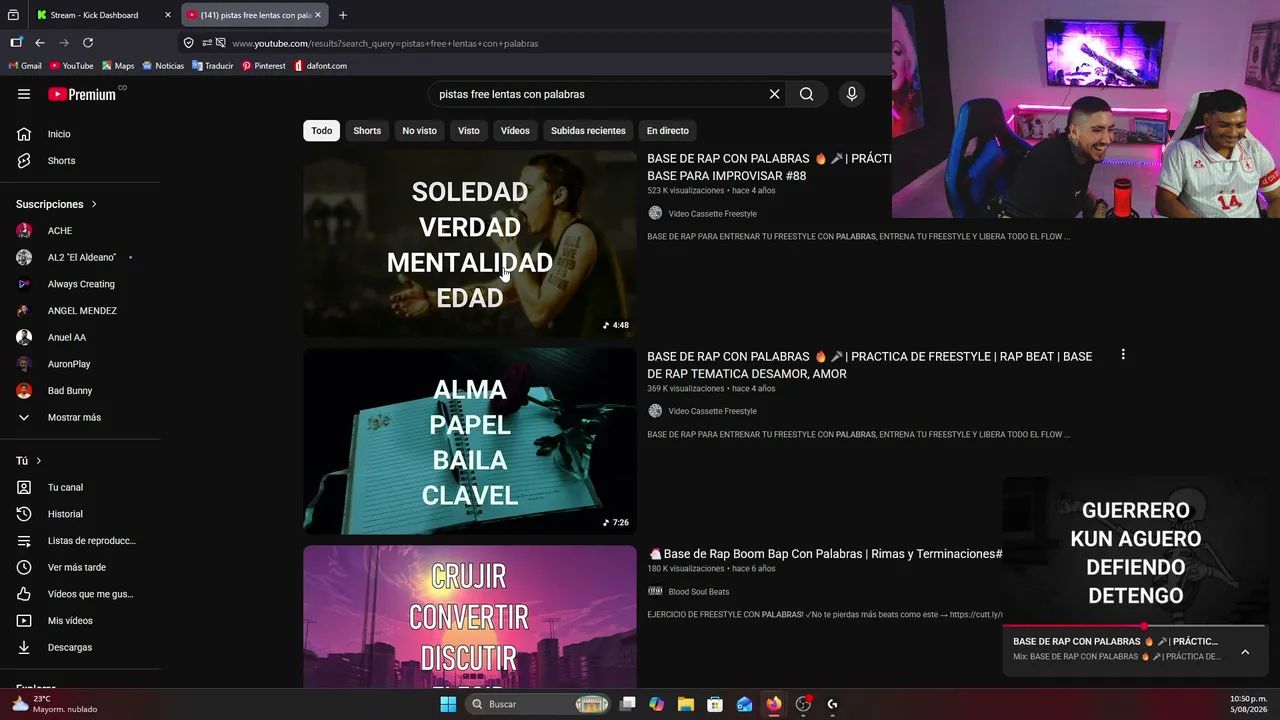Reload the current page

(88, 43)
